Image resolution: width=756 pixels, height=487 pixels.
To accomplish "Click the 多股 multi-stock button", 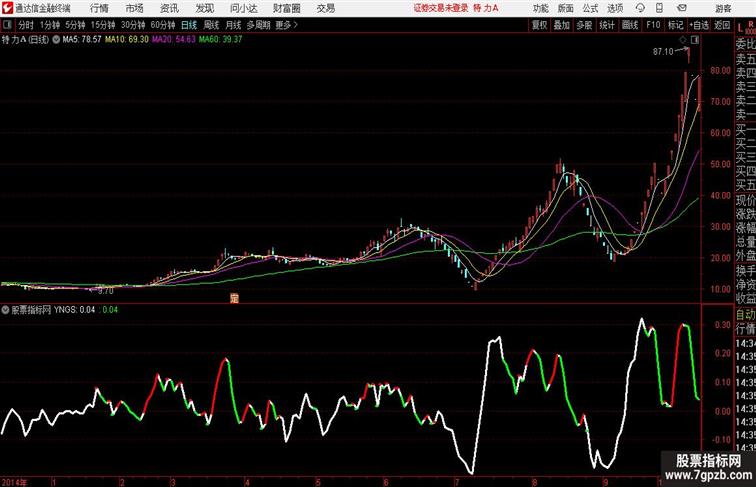I will click(584, 25).
